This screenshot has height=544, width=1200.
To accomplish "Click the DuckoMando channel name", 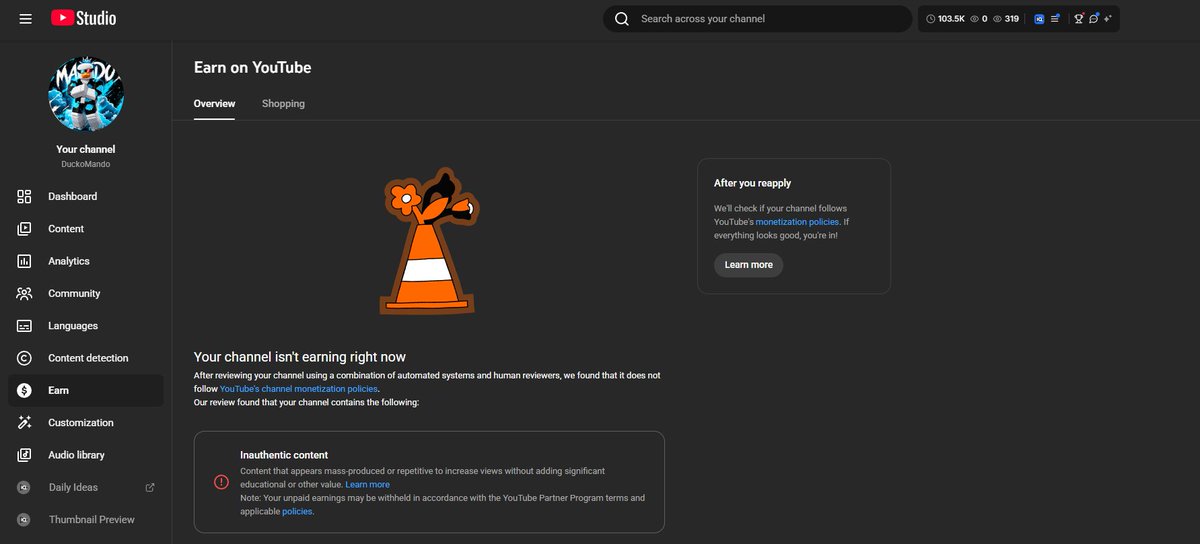I will [x=86, y=164].
